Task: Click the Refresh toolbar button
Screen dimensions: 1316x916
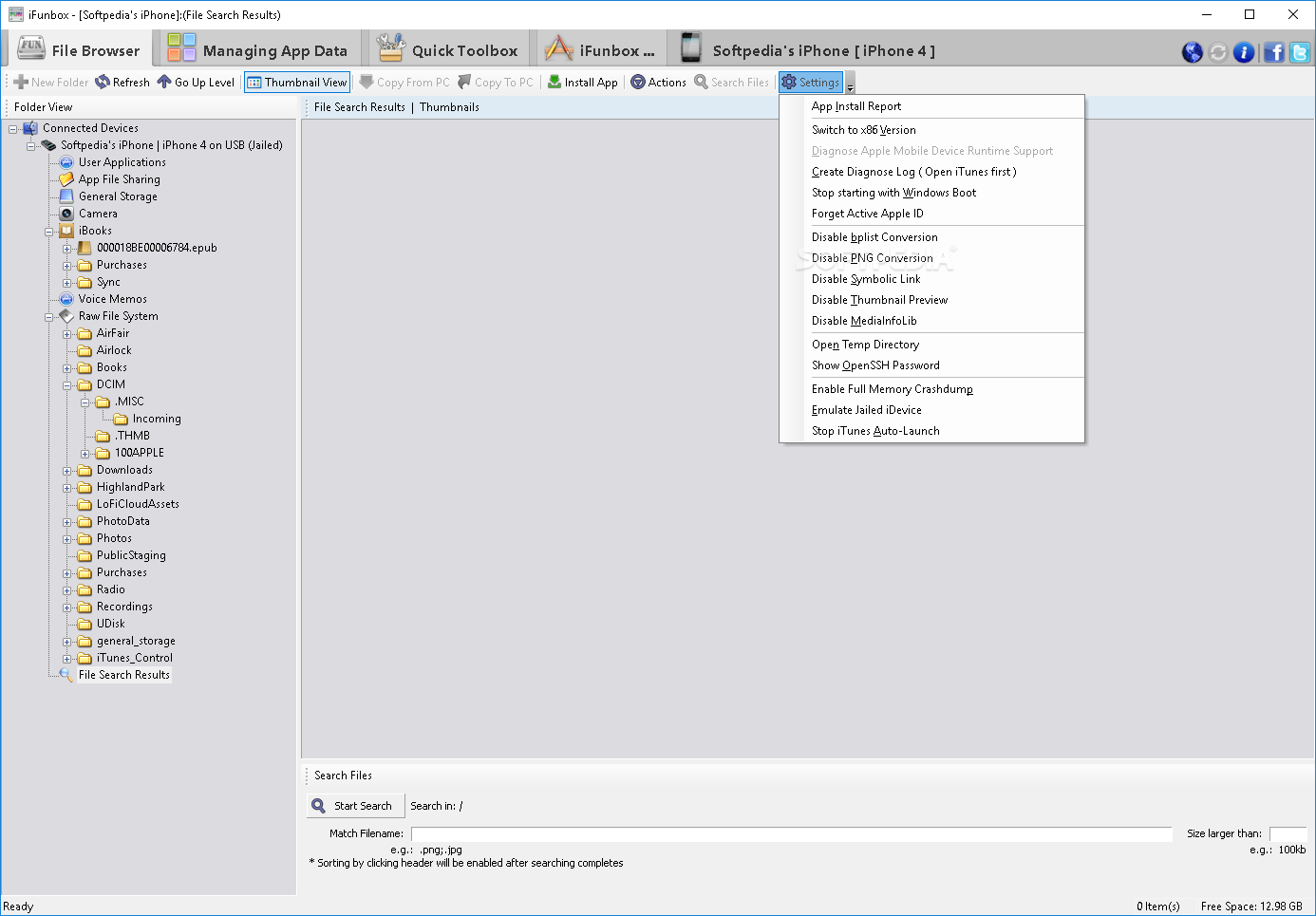Action: (x=122, y=83)
